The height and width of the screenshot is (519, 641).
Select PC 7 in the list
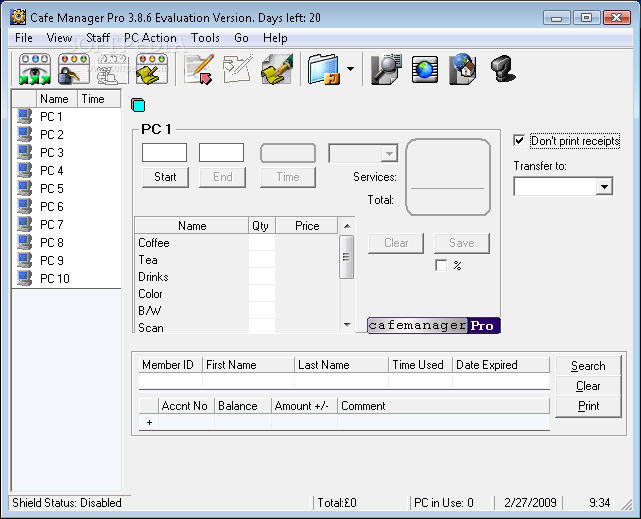(52, 224)
